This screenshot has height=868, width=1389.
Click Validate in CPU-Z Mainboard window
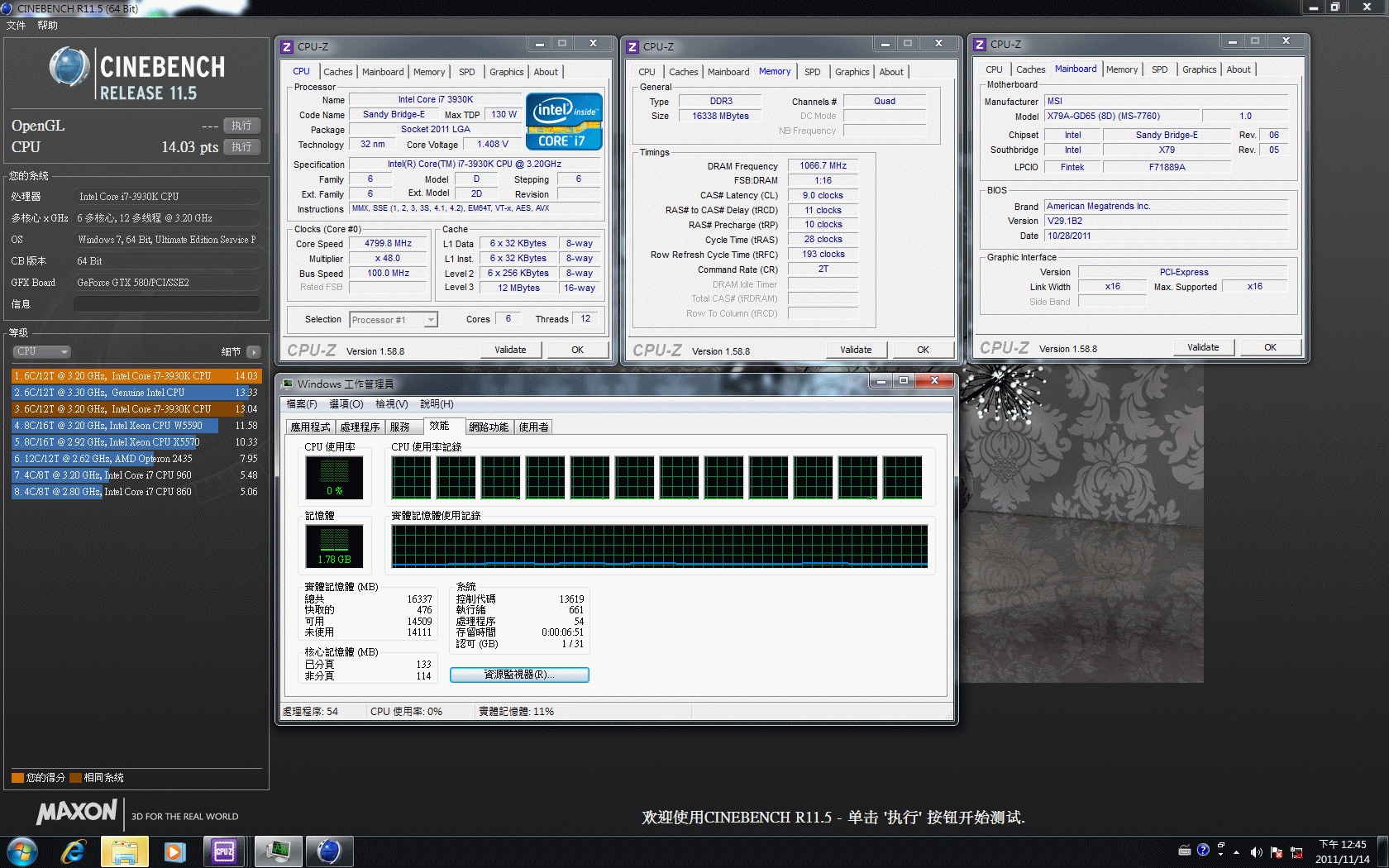pos(1203,347)
